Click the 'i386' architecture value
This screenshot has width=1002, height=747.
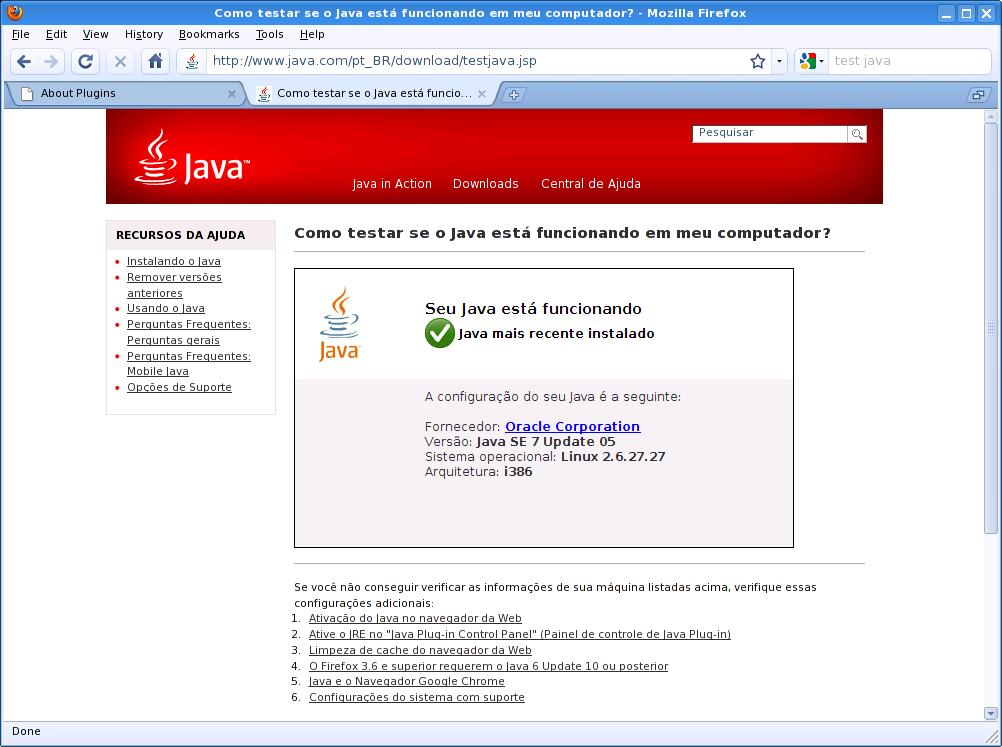518,472
